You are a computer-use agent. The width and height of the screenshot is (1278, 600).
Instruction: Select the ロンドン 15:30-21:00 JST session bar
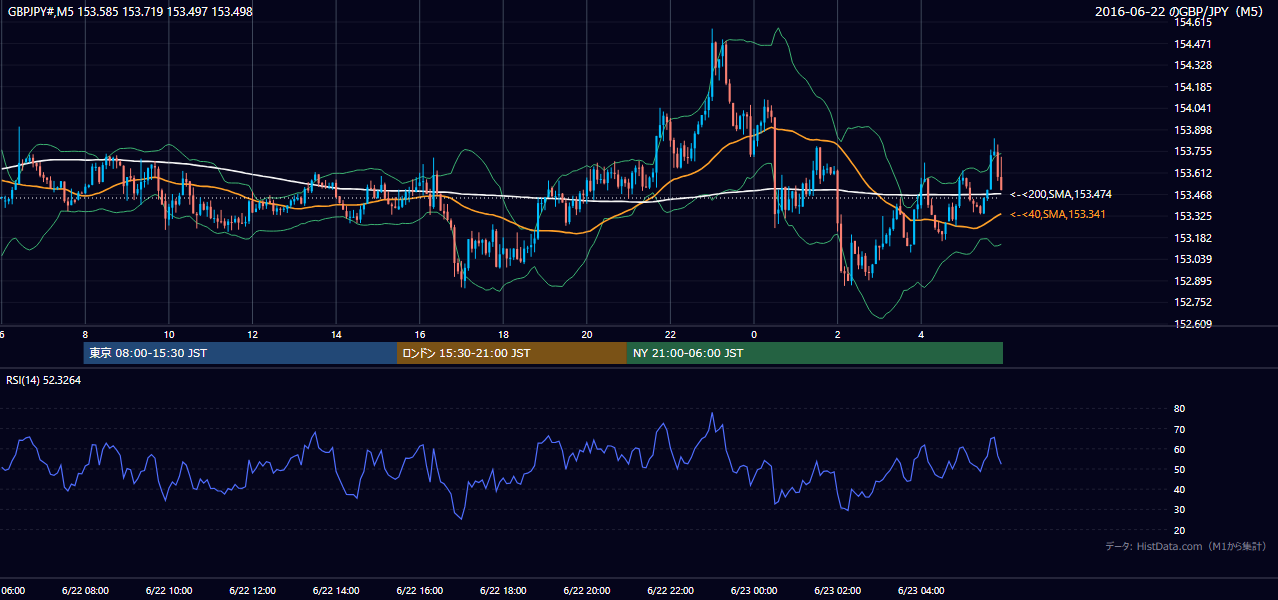(x=512, y=353)
